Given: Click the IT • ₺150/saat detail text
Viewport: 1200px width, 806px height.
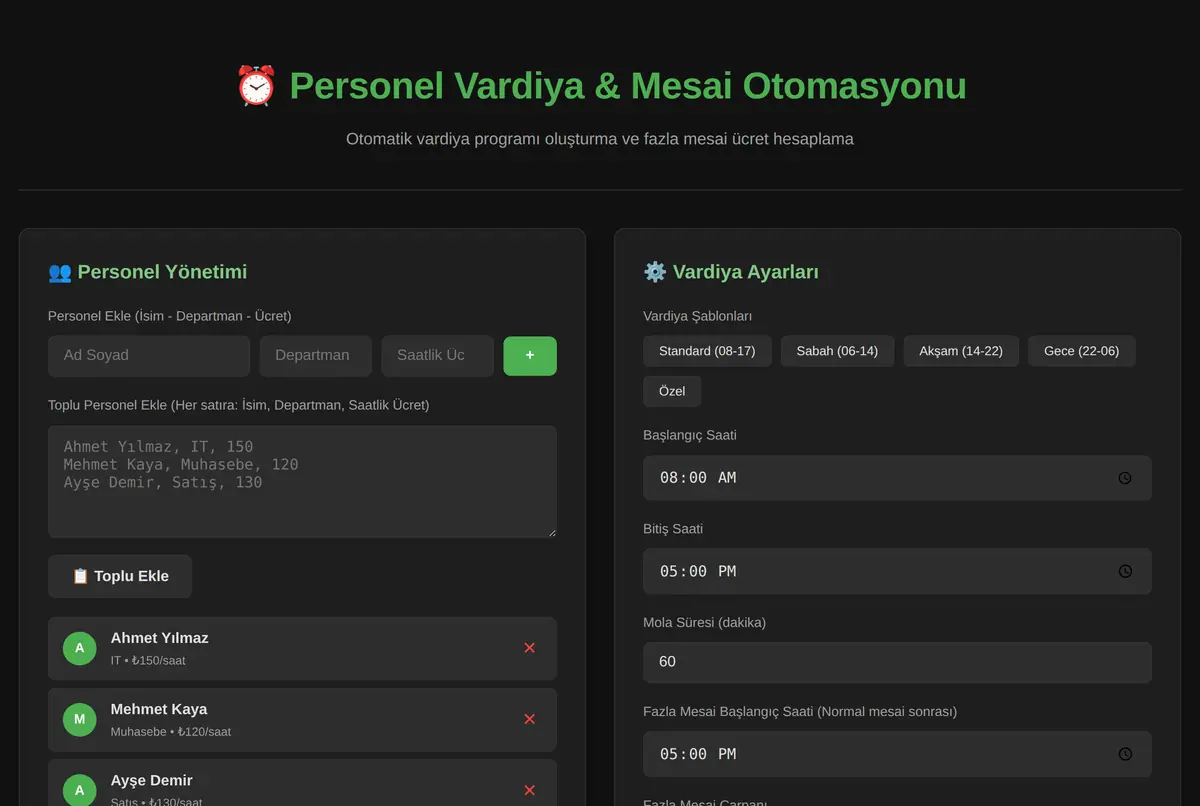Looking at the screenshot, I should point(148,661).
